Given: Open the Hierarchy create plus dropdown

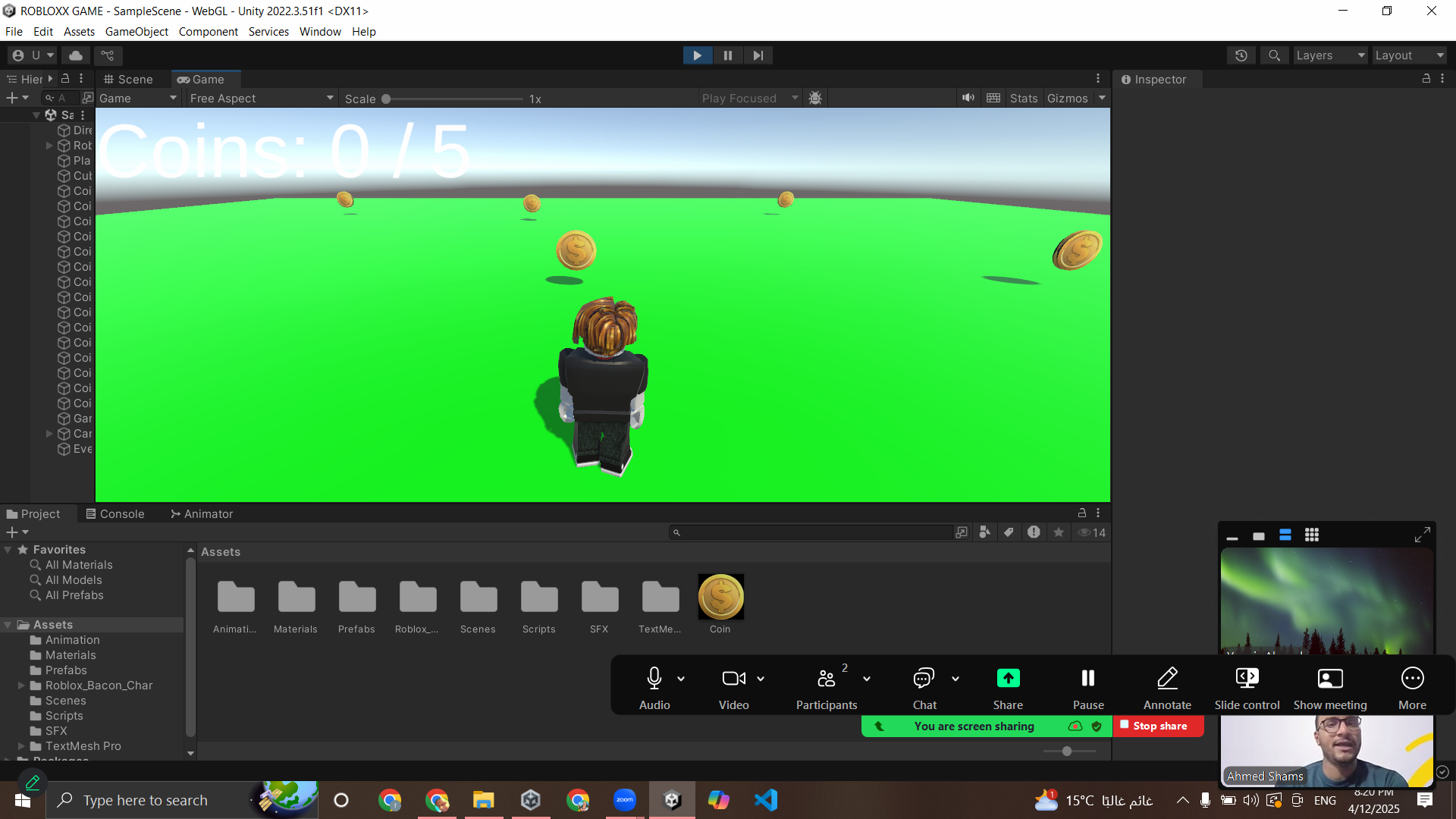Looking at the screenshot, I should click(x=17, y=98).
